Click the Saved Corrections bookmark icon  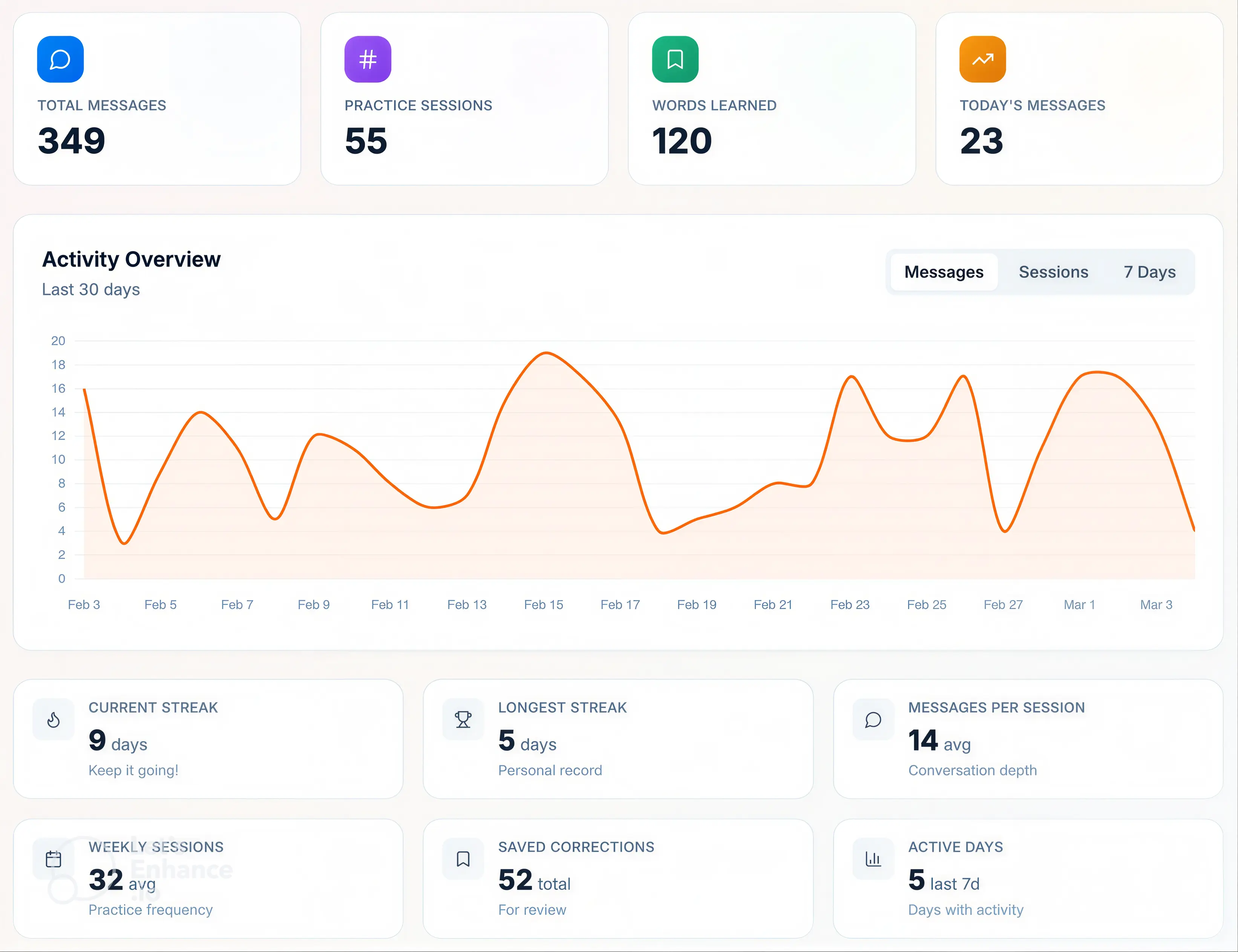point(464,859)
